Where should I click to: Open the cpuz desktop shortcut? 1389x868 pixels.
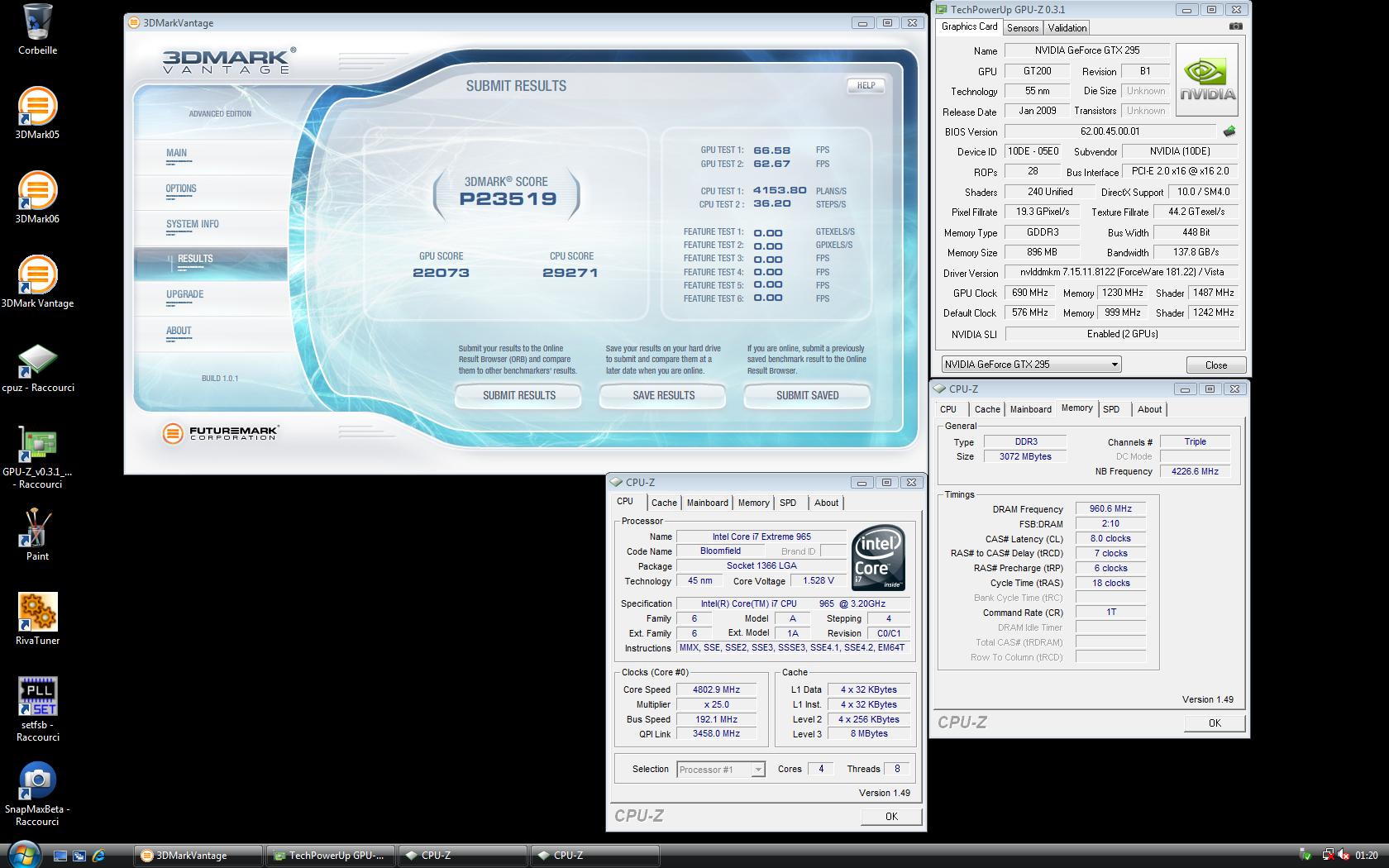[x=37, y=366]
